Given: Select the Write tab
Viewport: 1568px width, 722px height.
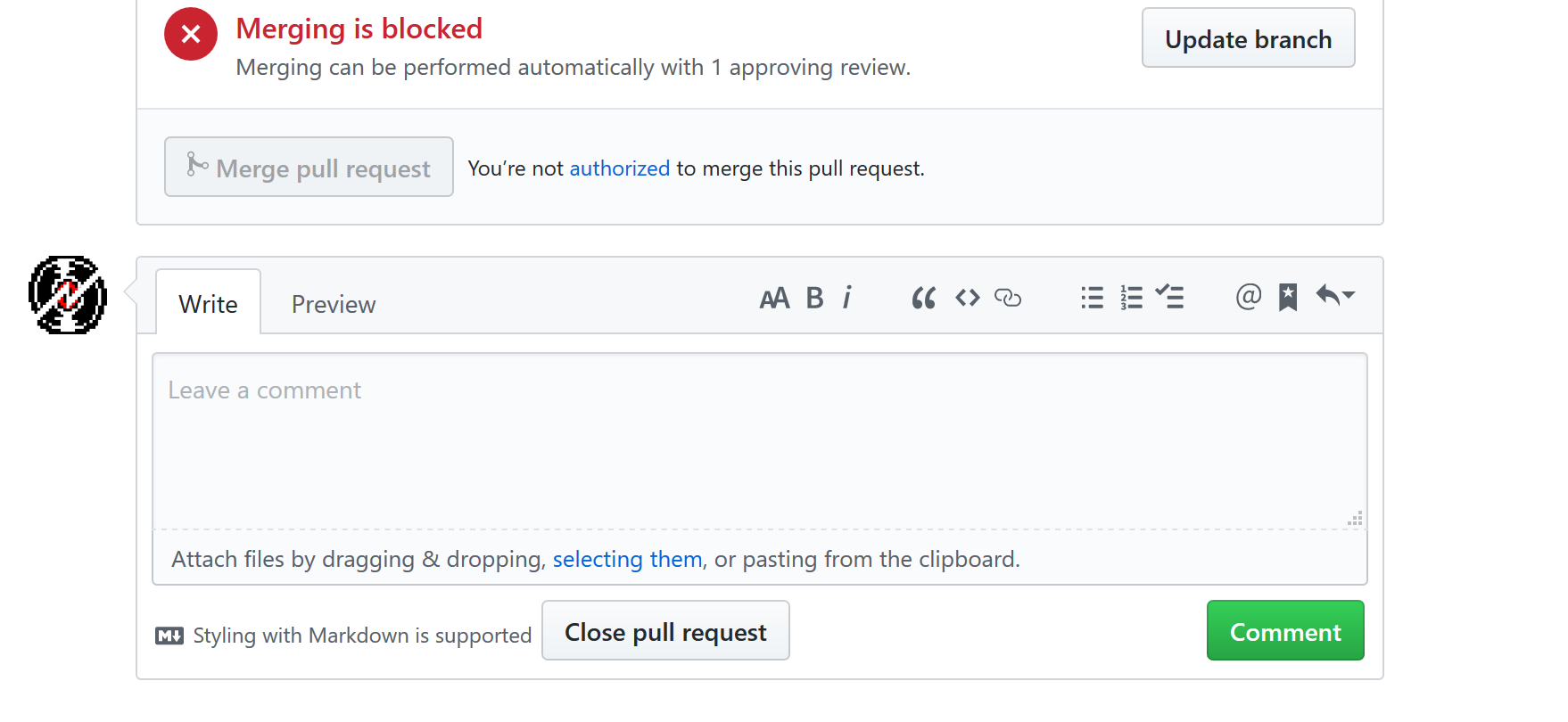Looking at the screenshot, I should 208,303.
